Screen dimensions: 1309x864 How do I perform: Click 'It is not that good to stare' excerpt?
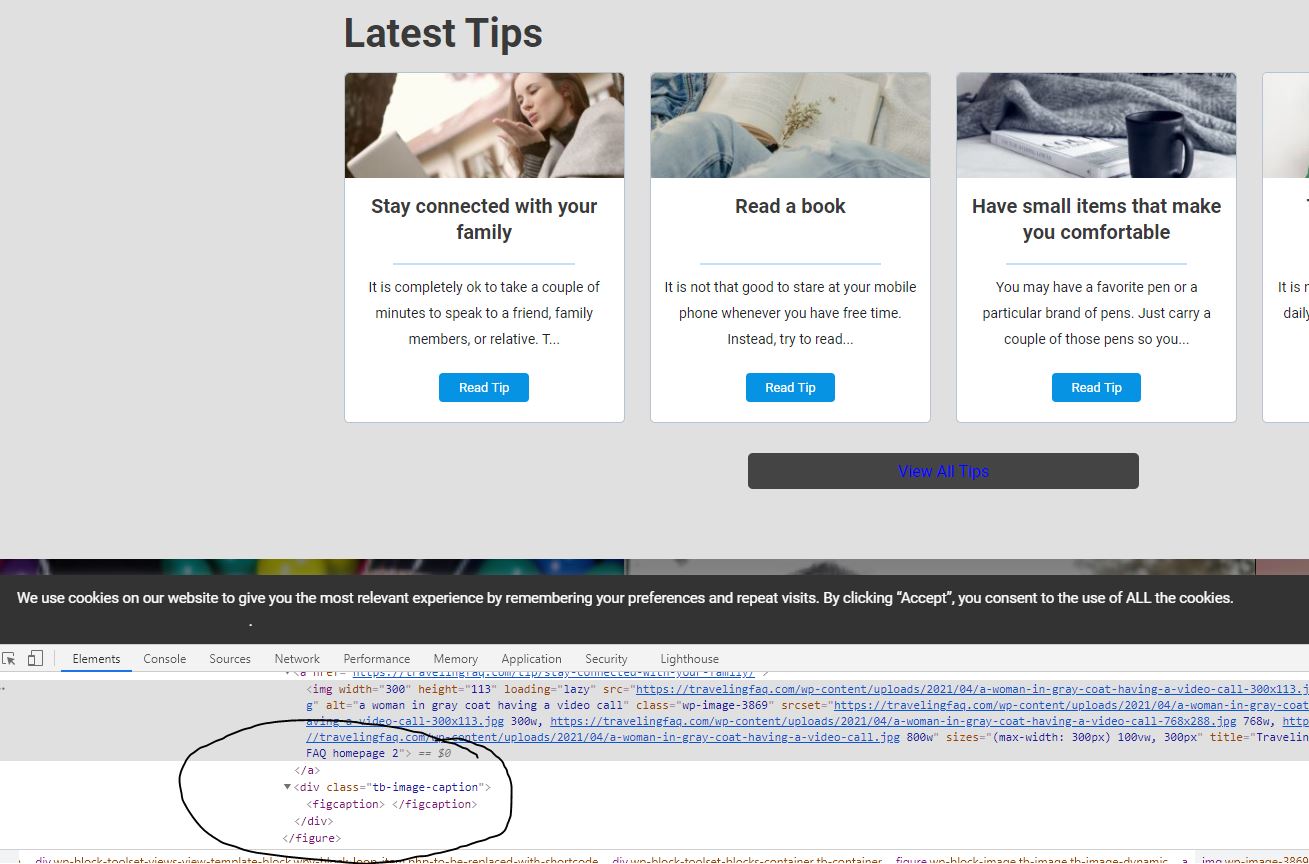[x=790, y=313]
